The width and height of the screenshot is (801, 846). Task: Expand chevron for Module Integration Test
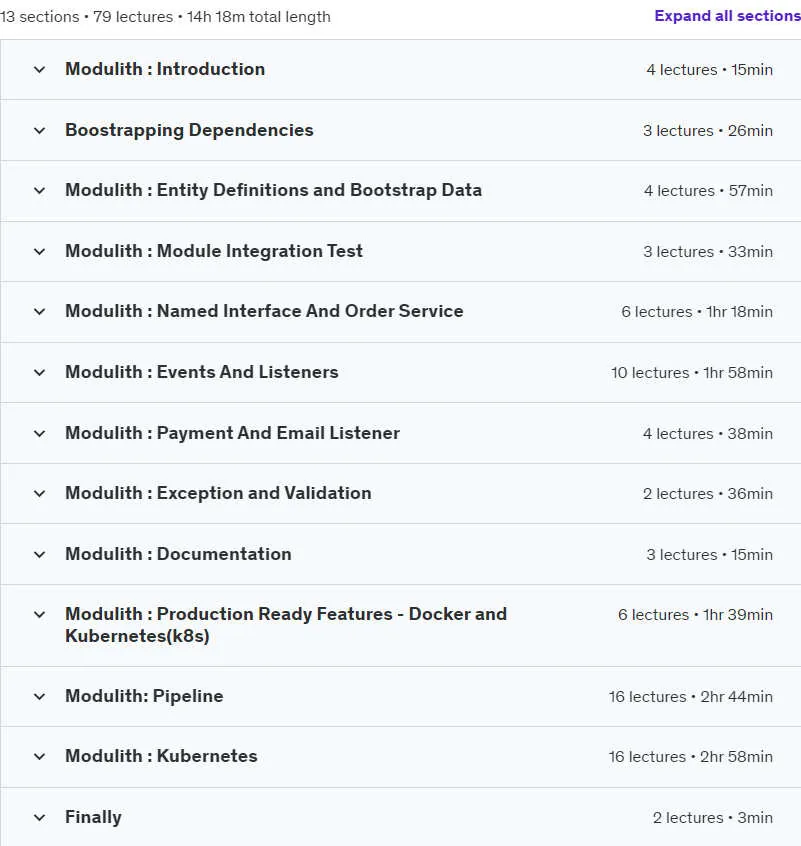(39, 251)
